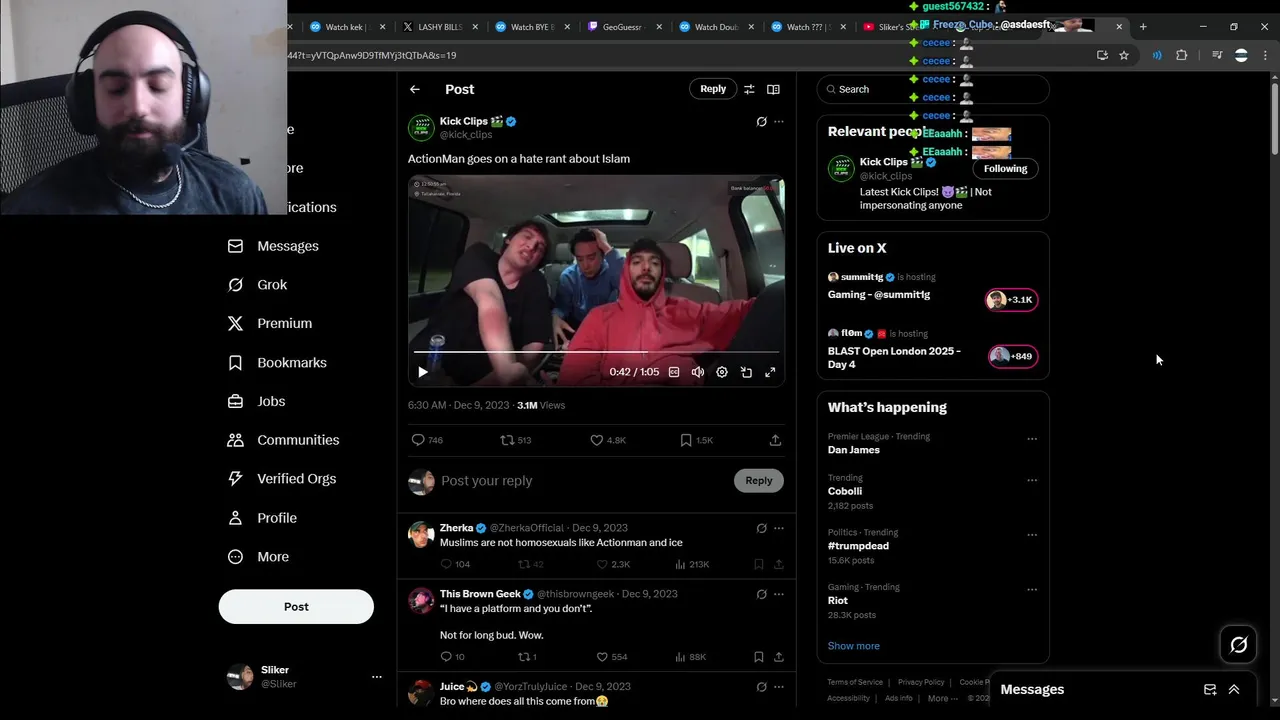Open Sliker account menu dots
This screenshot has width=1280, height=720.
377,677
